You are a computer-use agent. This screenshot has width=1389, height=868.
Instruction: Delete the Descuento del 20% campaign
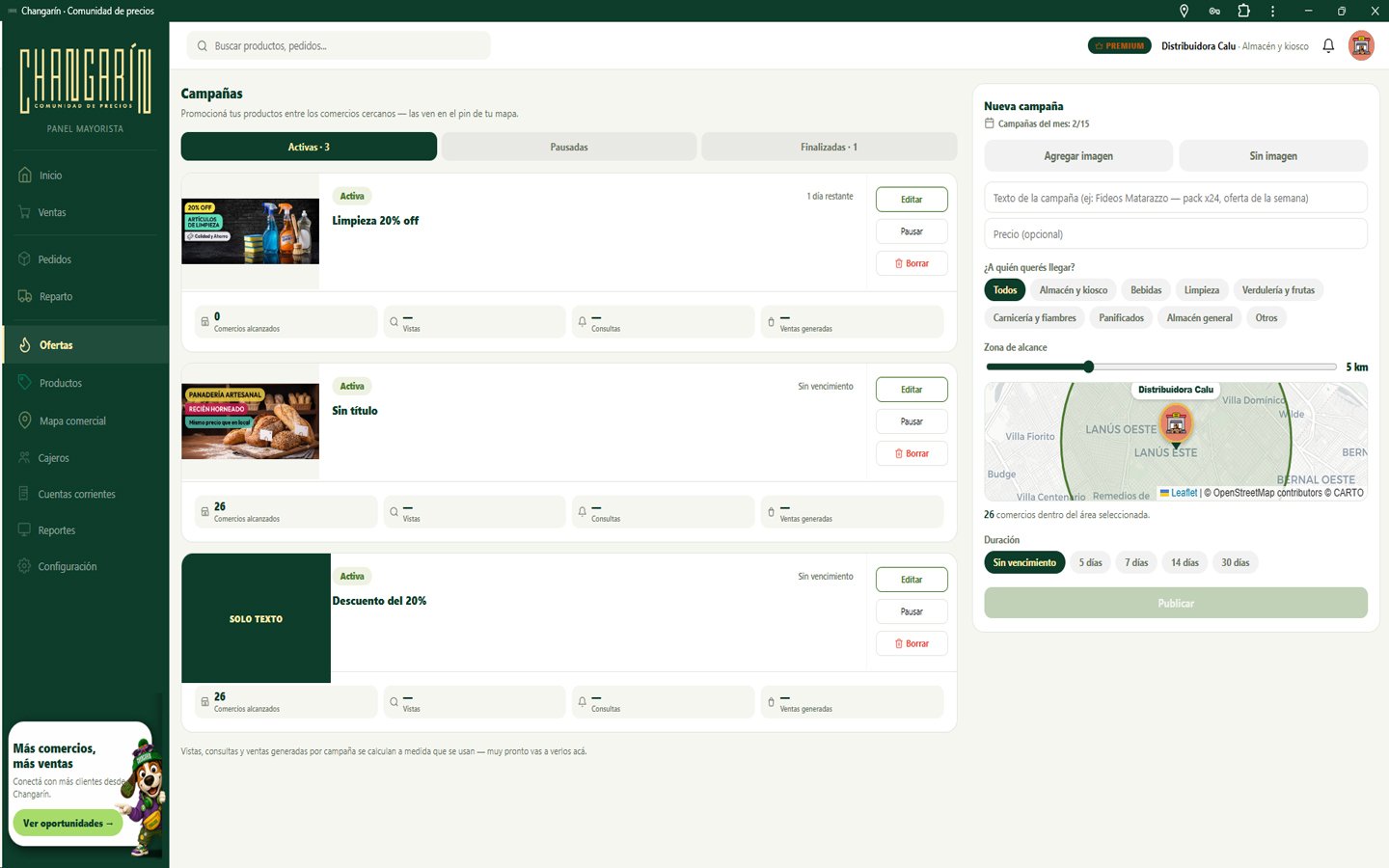(x=912, y=643)
